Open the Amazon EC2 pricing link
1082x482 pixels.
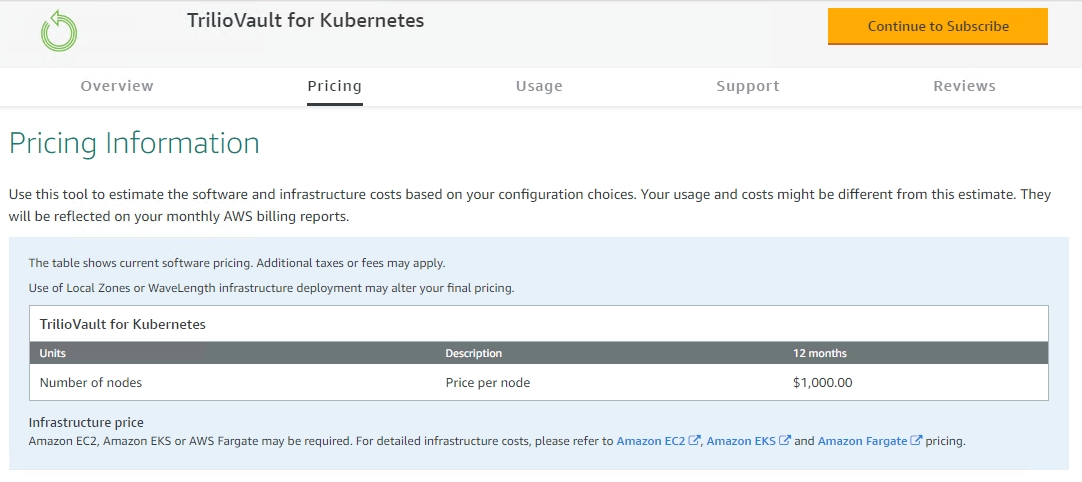pos(650,441)
